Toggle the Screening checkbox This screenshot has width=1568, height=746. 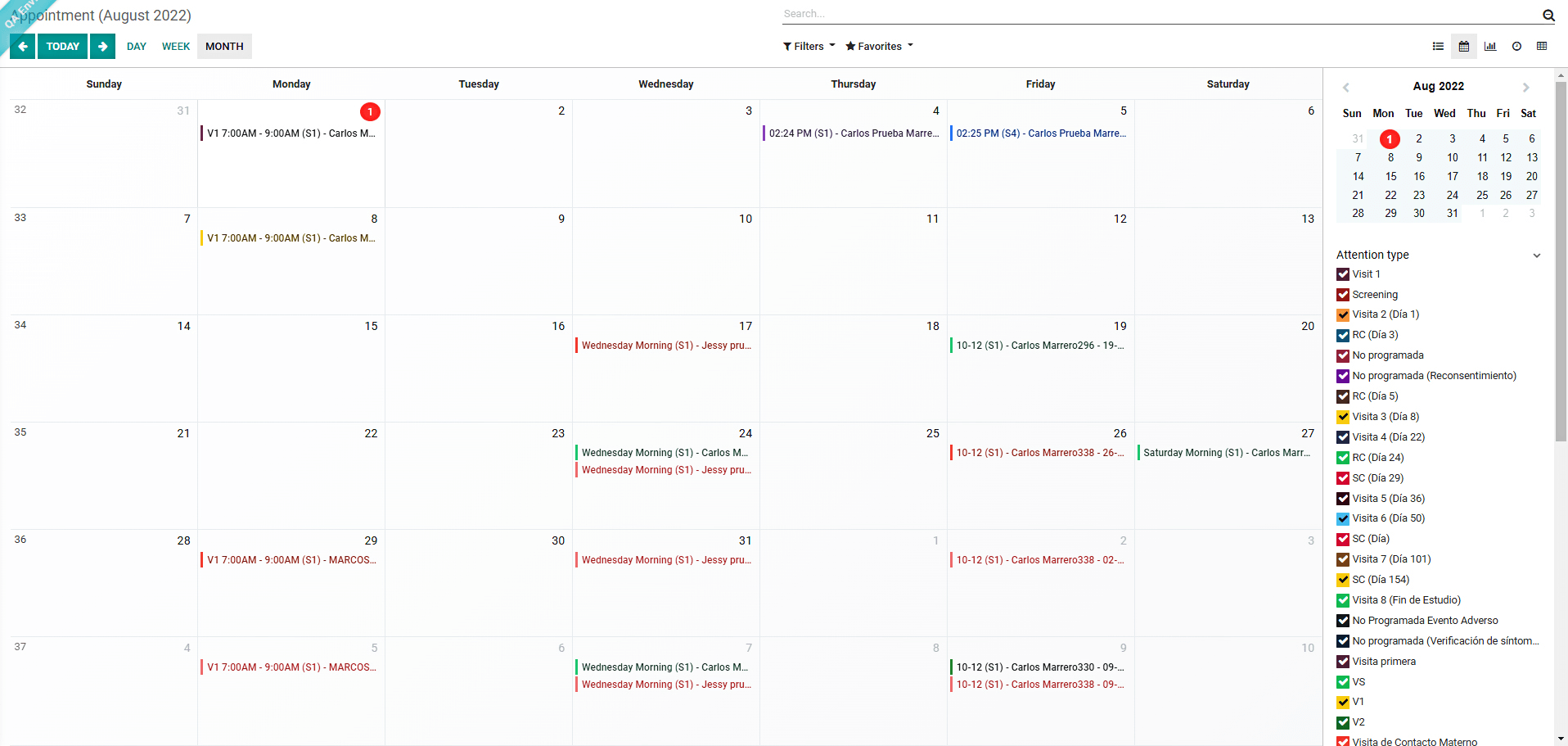[1343, 295]
